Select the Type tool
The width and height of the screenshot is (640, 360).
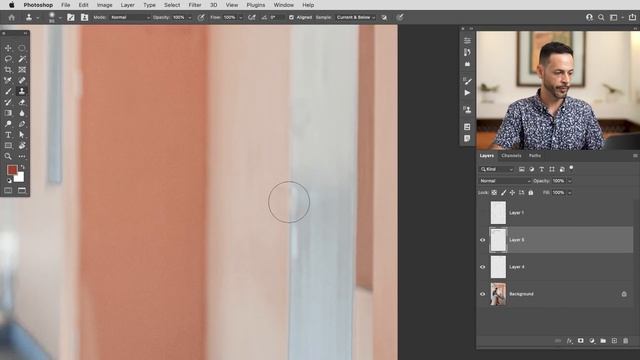8,135
